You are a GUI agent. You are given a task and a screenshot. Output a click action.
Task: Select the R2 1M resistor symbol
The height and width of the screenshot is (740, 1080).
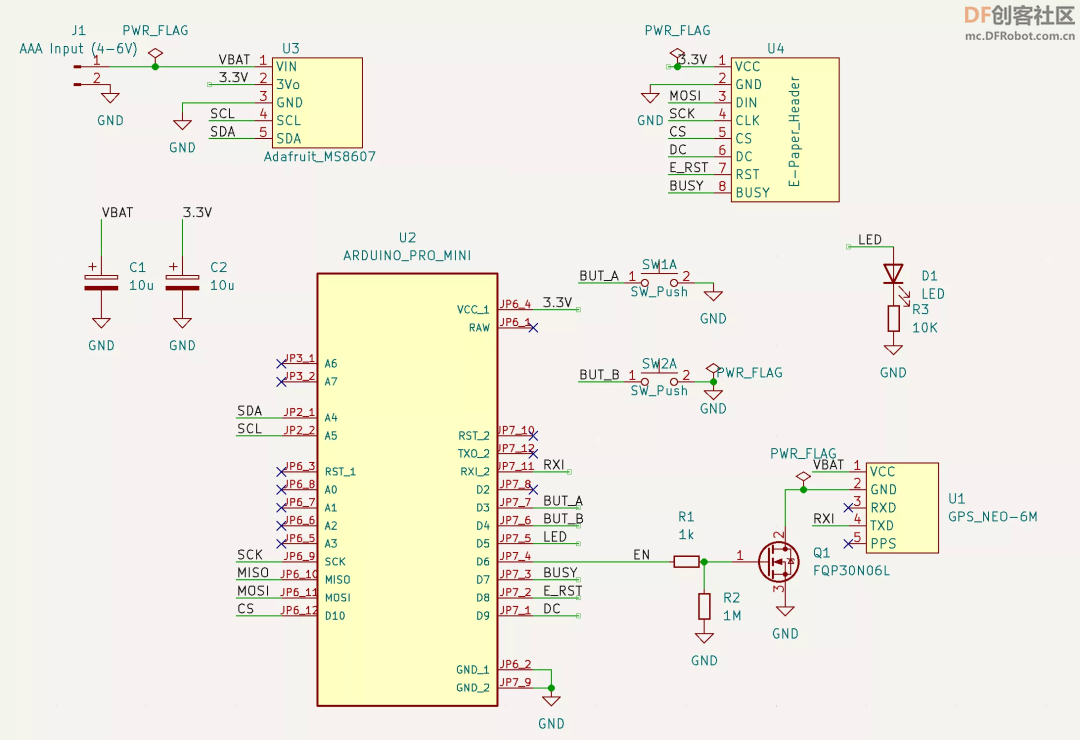[x=704, y=606]
